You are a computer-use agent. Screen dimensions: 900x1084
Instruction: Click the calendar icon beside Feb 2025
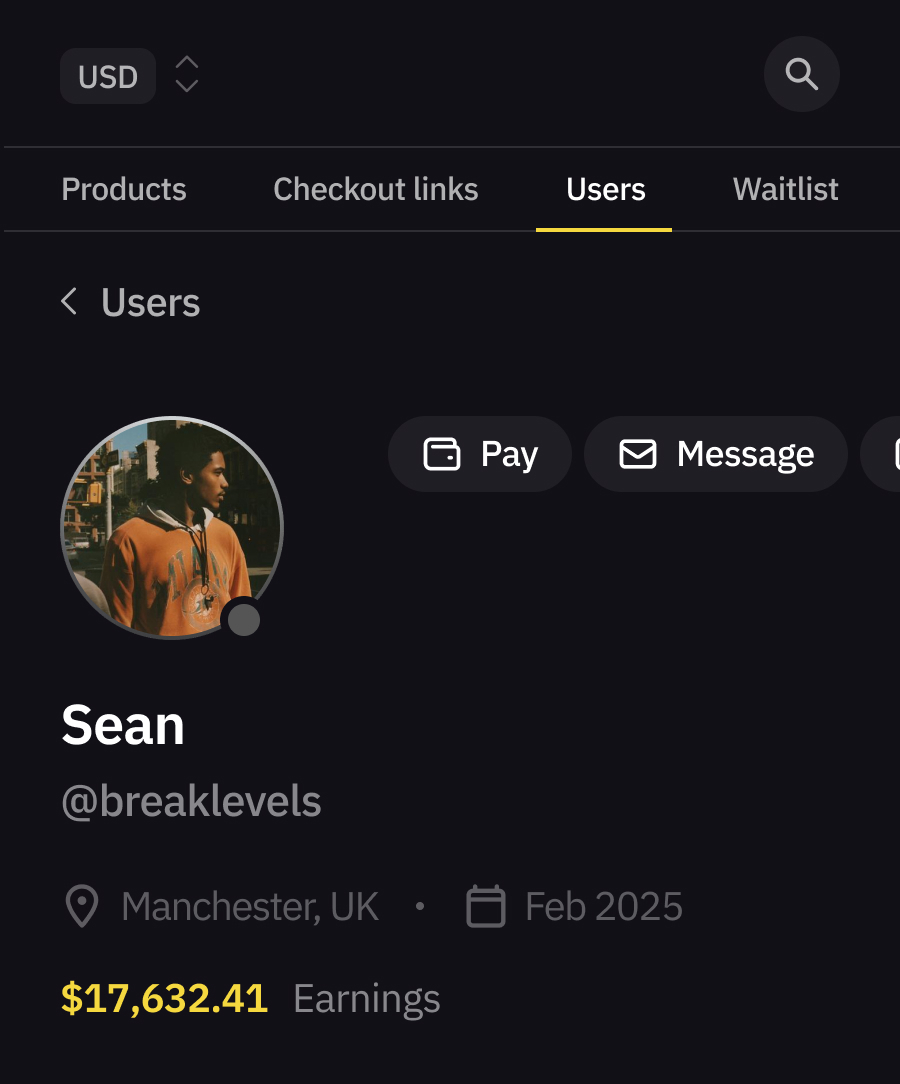[x=486, y=906]
